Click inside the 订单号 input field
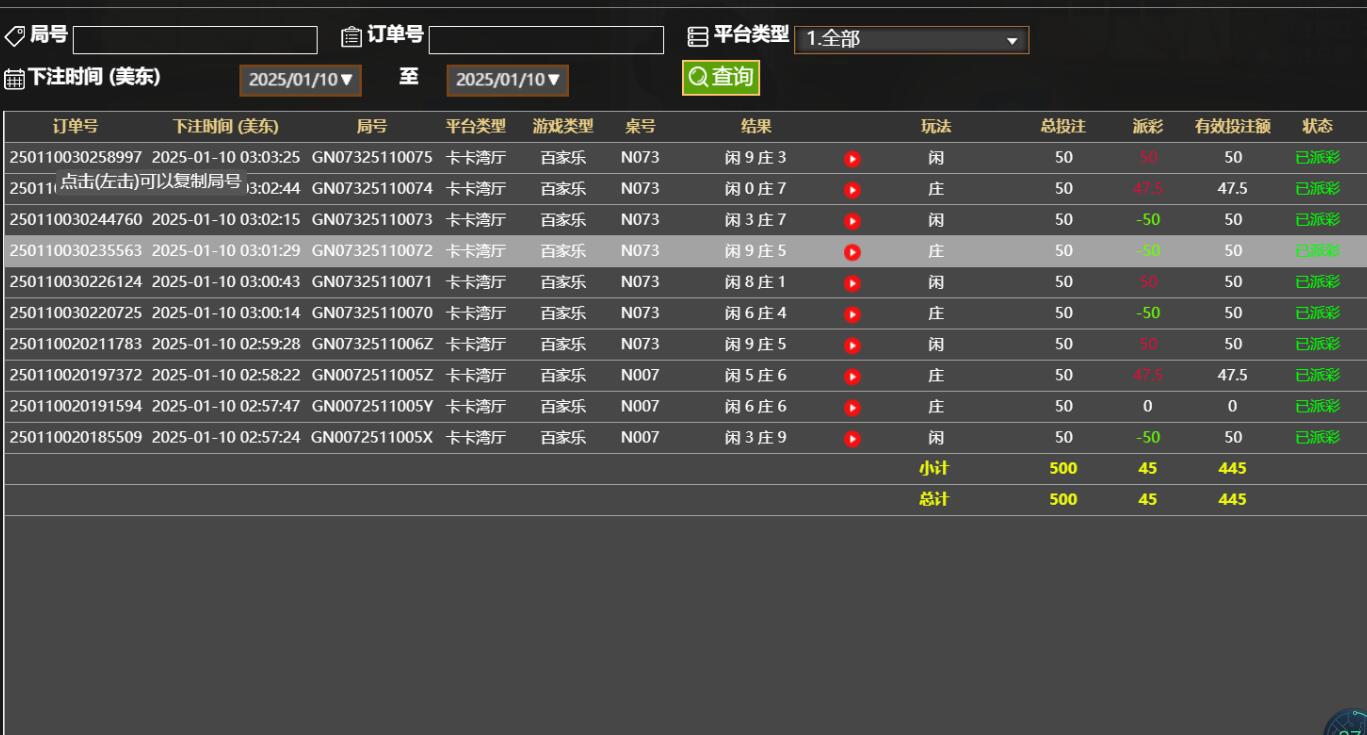This screenshot has height=735, width=1367. [x=546, y=40]
